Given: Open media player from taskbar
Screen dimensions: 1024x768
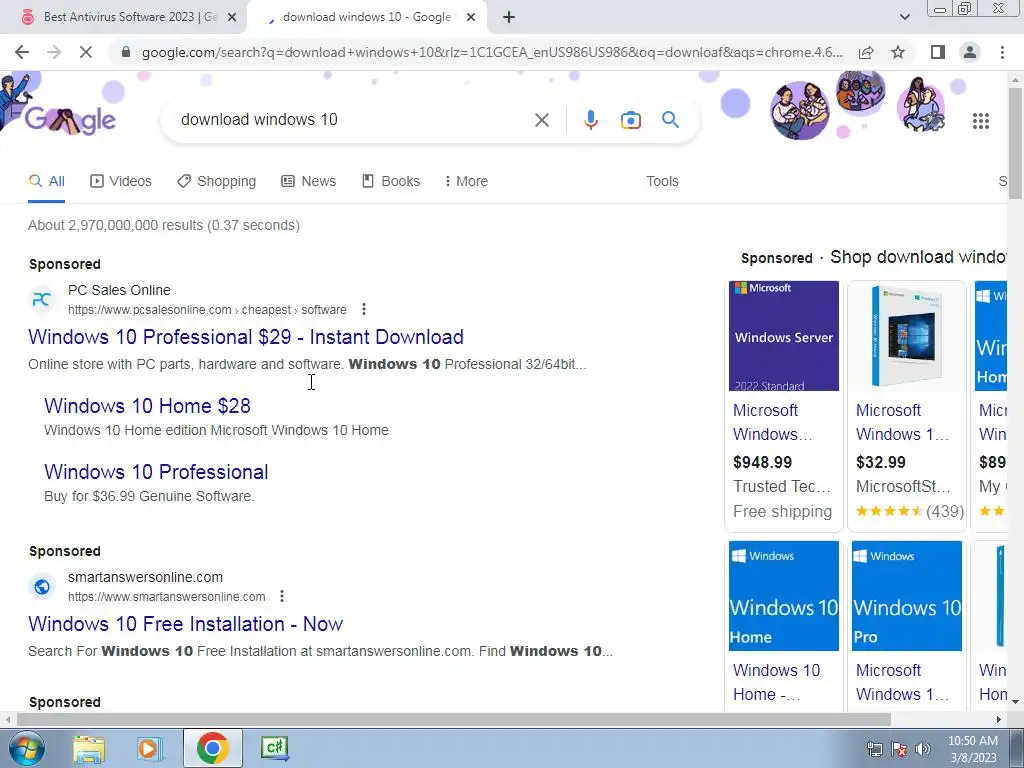Looking at the screenshot, I should [x=149, y=748].
